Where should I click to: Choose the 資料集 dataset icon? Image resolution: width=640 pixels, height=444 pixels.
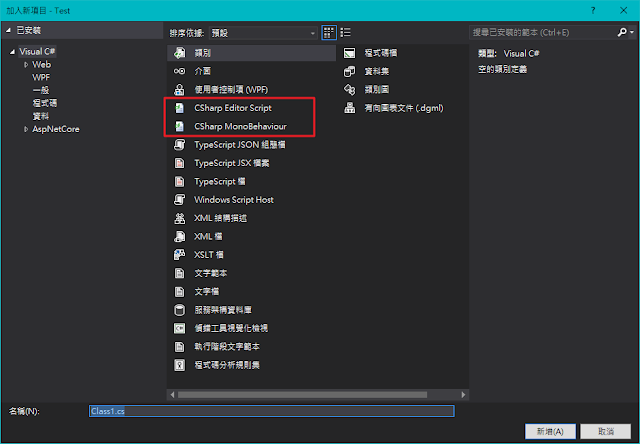point(350,71)
